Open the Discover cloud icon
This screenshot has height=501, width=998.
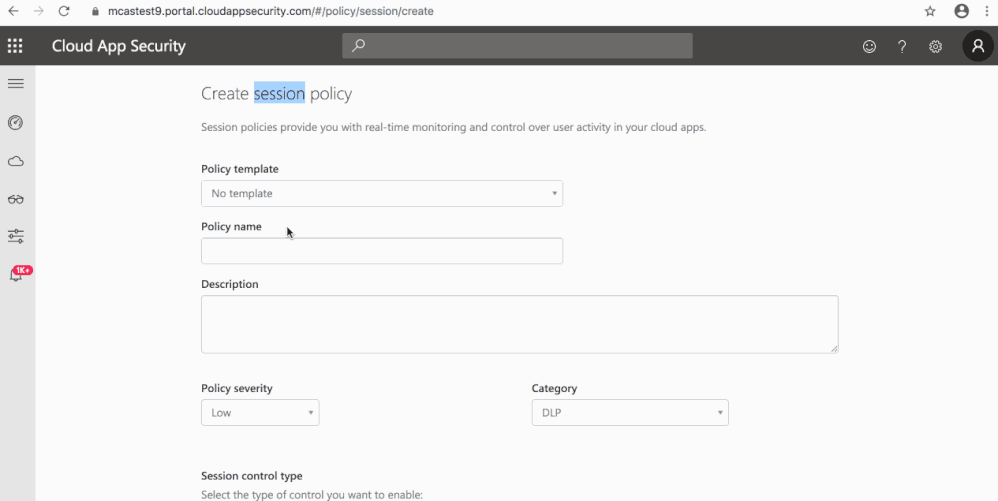(16, 161)
